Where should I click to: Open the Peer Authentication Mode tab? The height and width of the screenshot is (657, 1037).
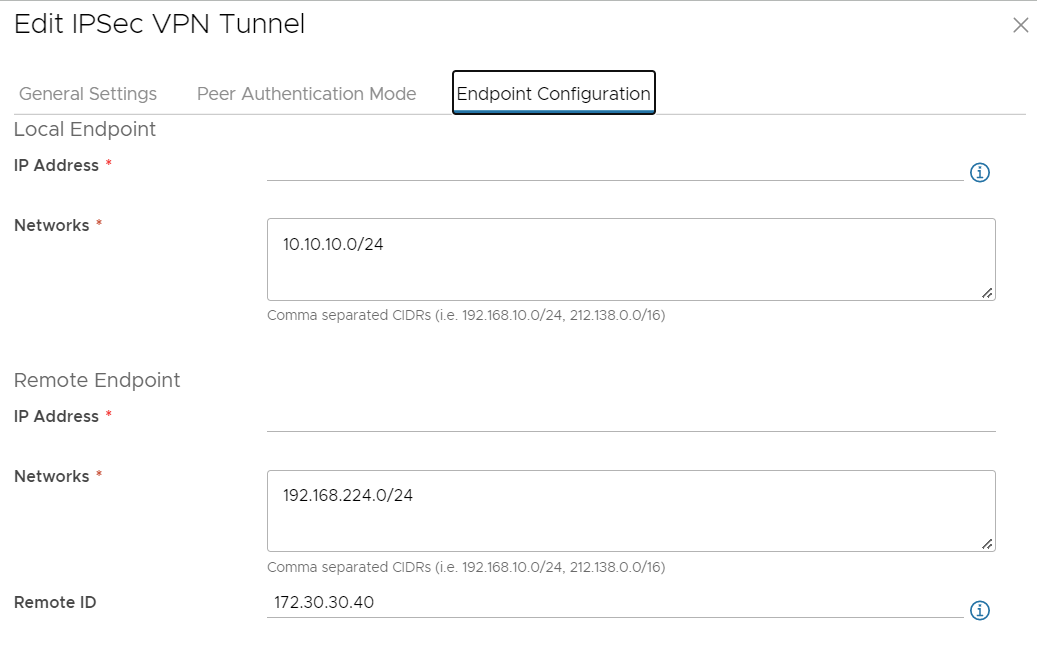tap(306, 94)
